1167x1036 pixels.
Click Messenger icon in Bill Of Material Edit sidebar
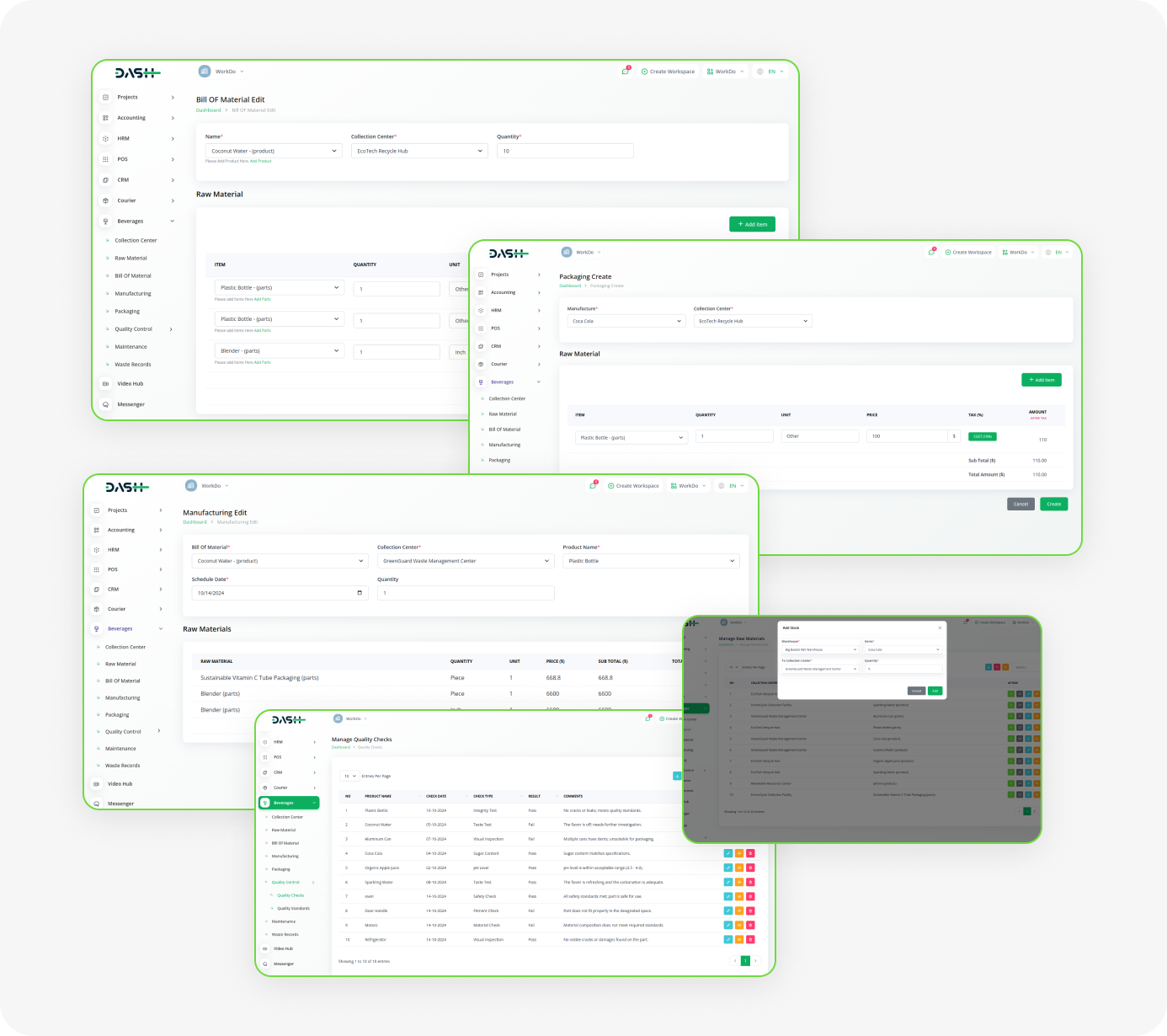105,404
